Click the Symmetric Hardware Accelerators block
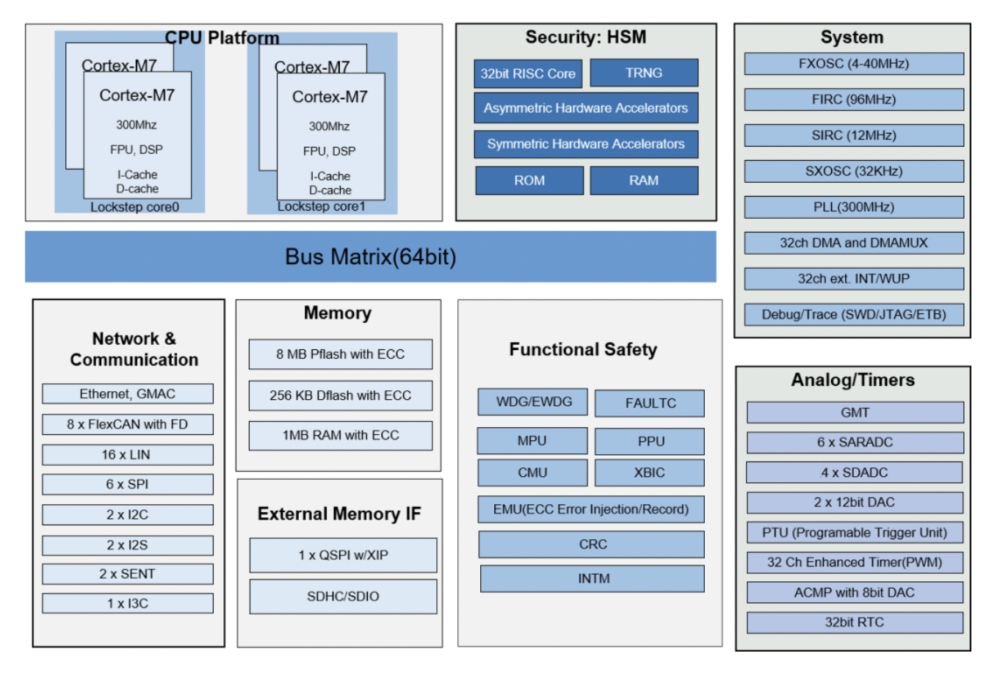1000x678 pixels. (586, 144)
